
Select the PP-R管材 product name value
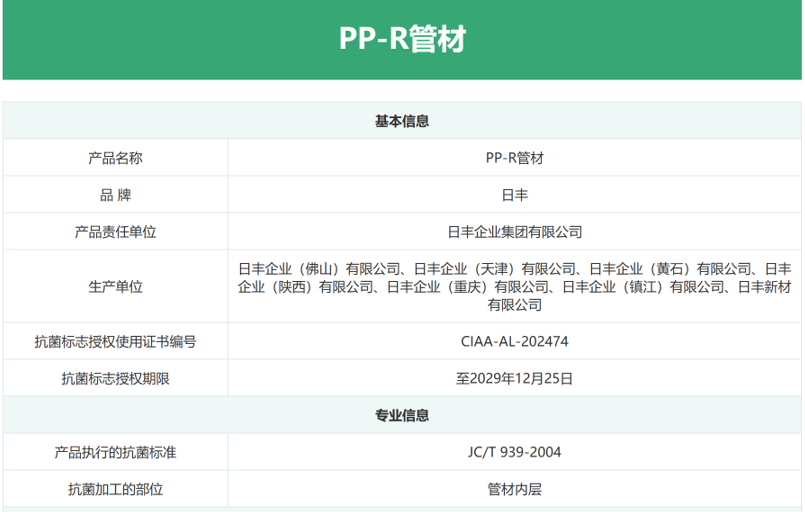514,158
